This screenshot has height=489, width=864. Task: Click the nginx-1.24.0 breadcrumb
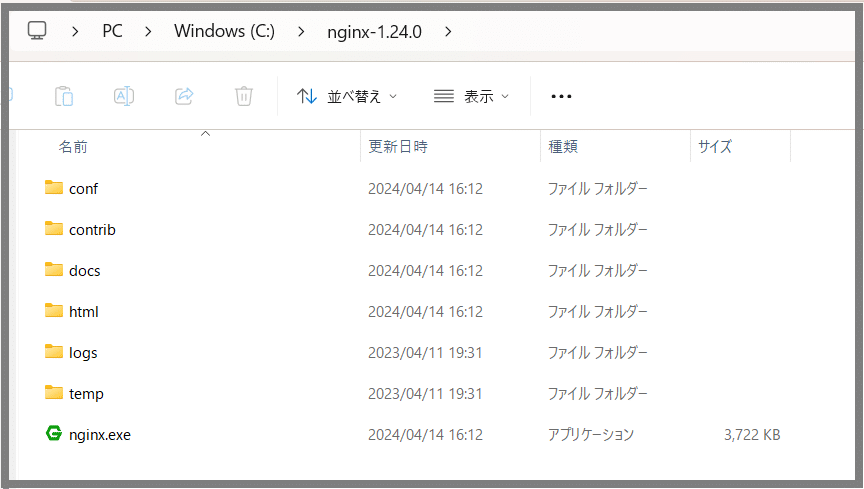click(374, 31)
